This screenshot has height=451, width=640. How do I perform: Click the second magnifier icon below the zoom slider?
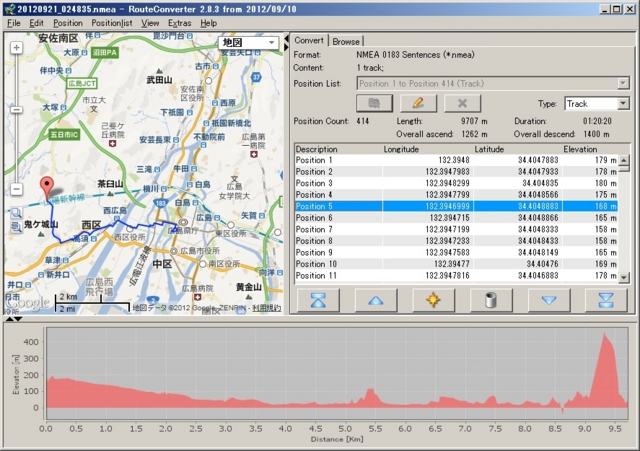pyautogui.click(x=16, y=227)
